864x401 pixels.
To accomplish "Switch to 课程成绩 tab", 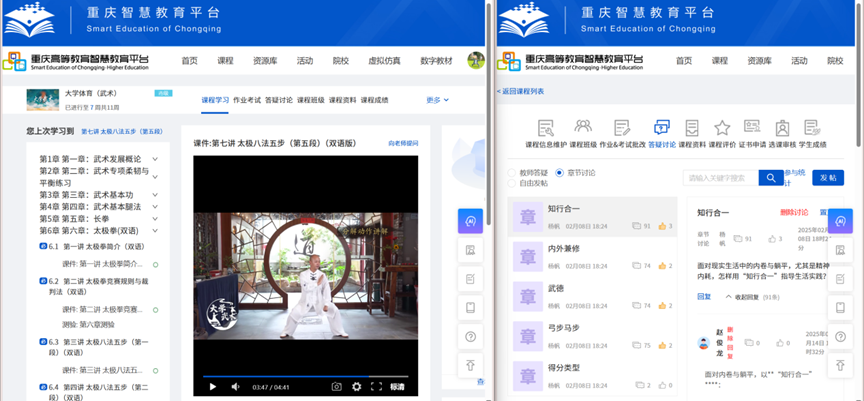I will (x=375, y=100).
